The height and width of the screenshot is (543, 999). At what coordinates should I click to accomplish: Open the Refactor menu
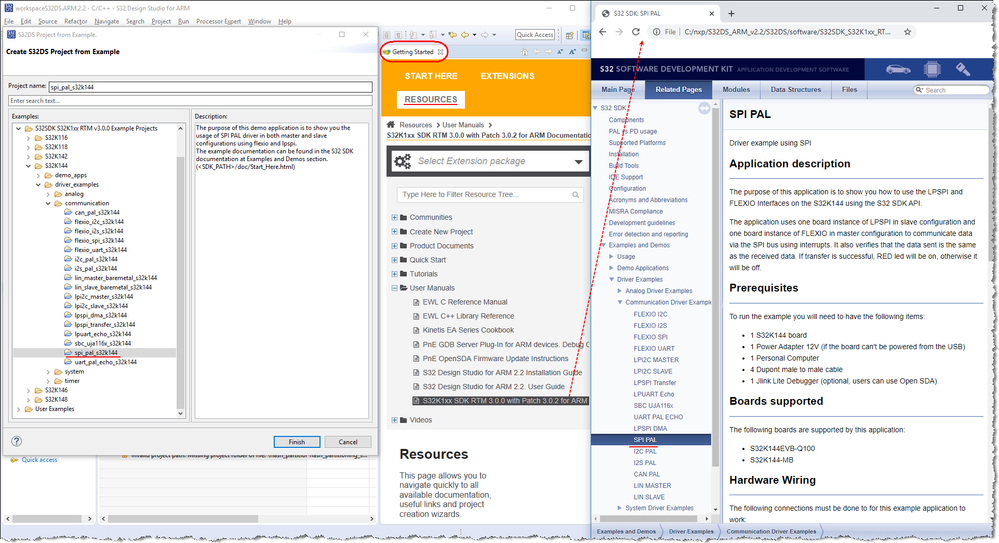tap(75, 21)
